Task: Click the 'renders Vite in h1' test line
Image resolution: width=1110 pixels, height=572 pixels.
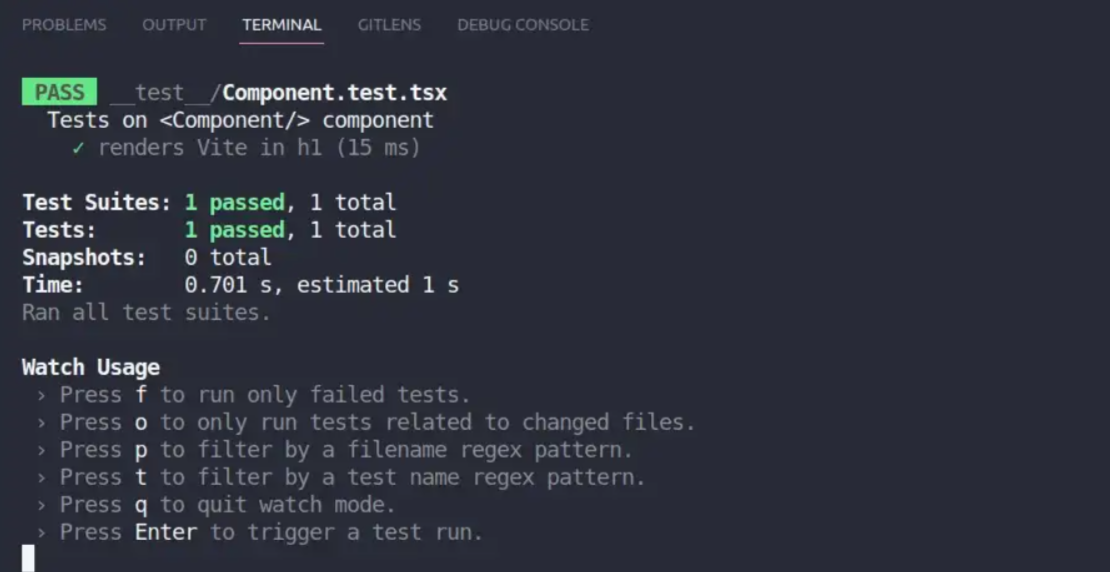Action: click(246, 148)
